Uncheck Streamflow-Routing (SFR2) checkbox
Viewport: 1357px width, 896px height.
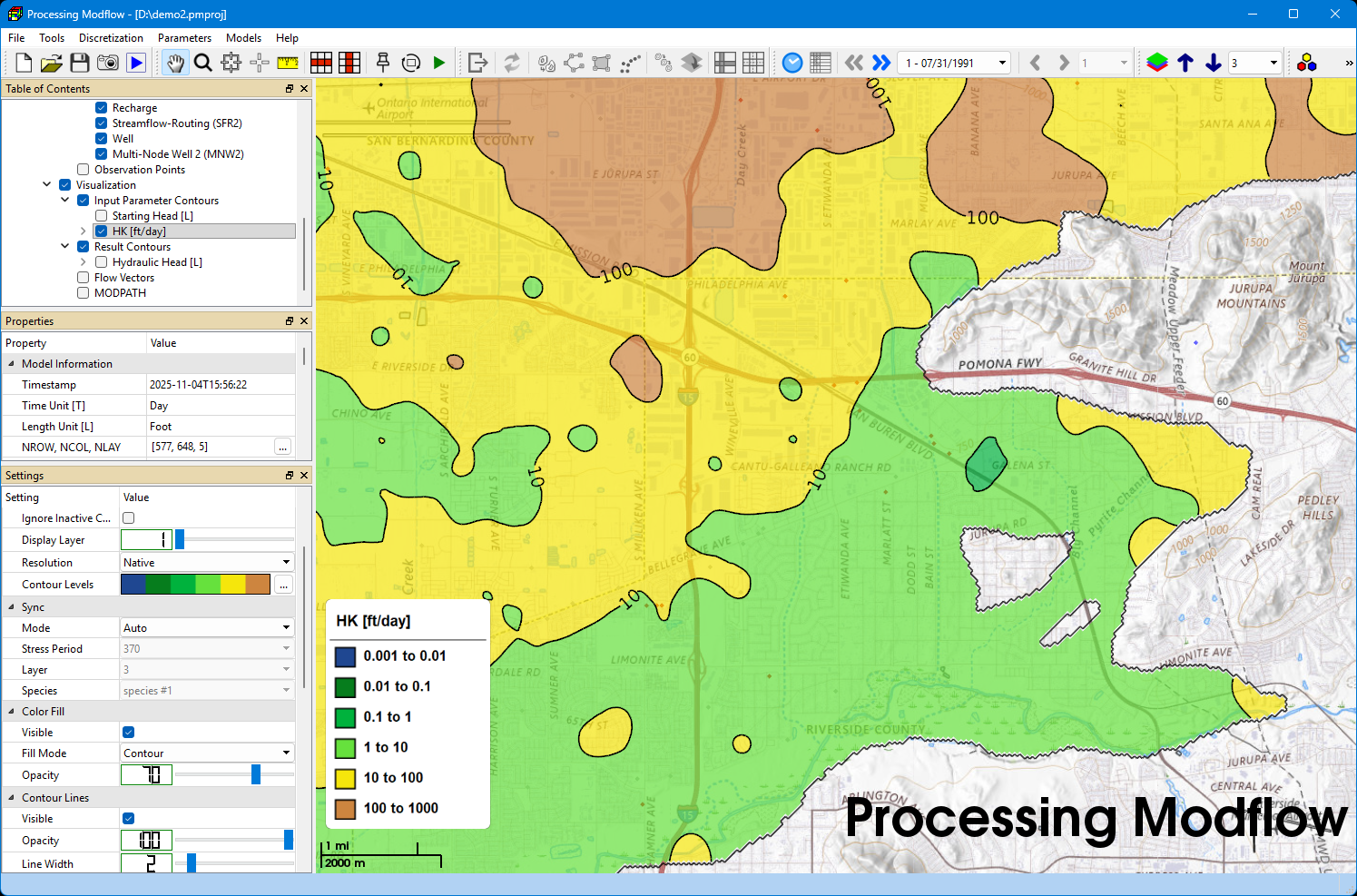(x=102, y=123)
